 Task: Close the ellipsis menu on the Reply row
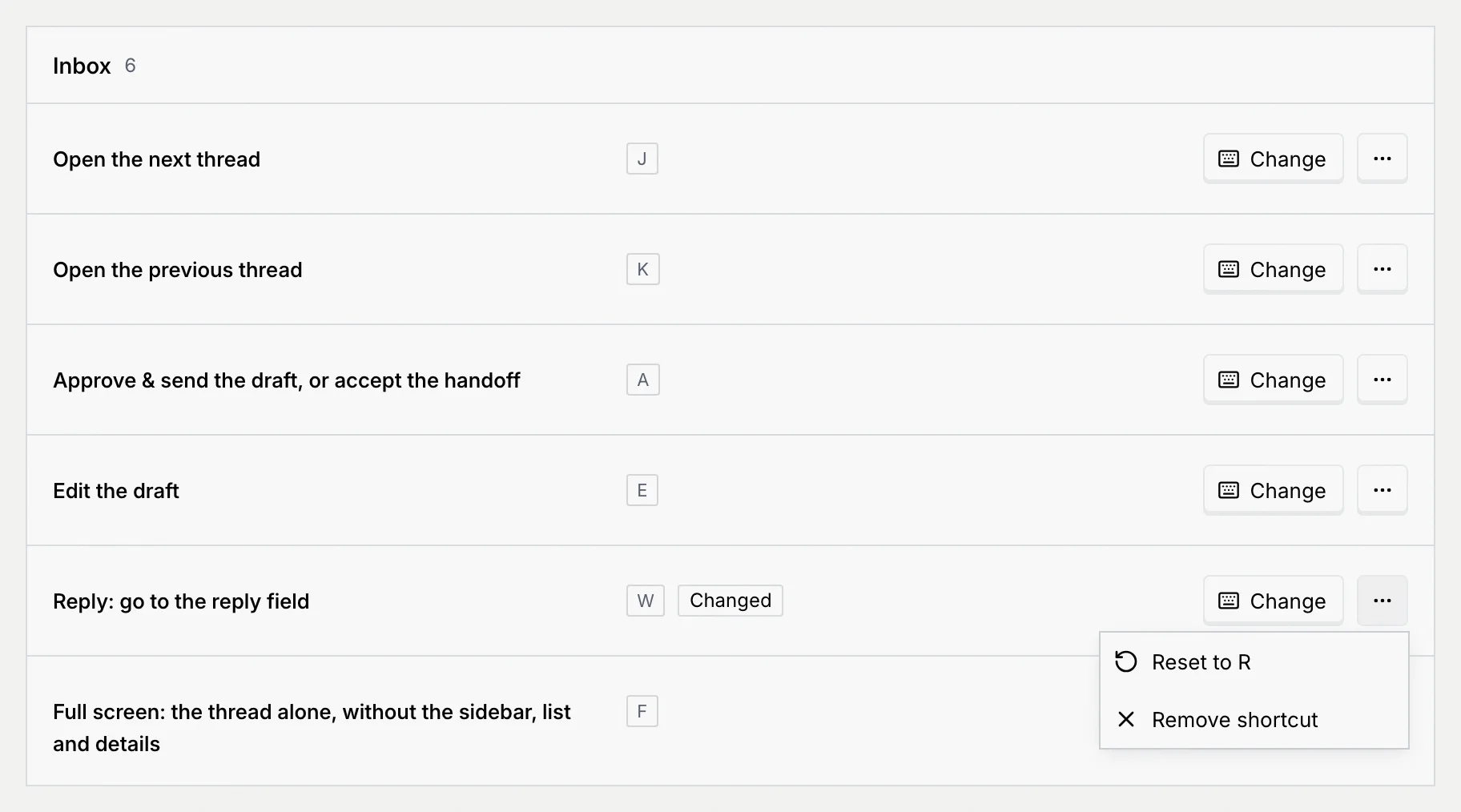pyautogui.click(x=1382, y=601)
